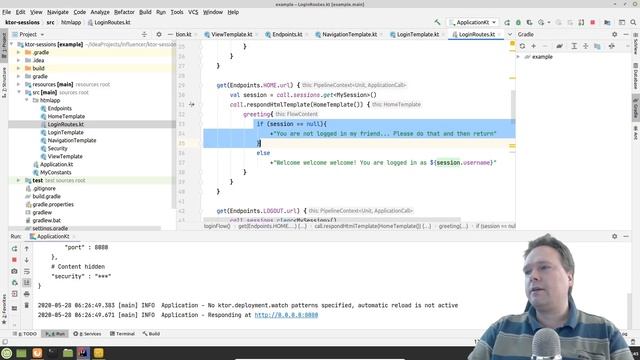Rerun ApplicationKt in the Run panel

pyautogui.click(x=14, y=249)
